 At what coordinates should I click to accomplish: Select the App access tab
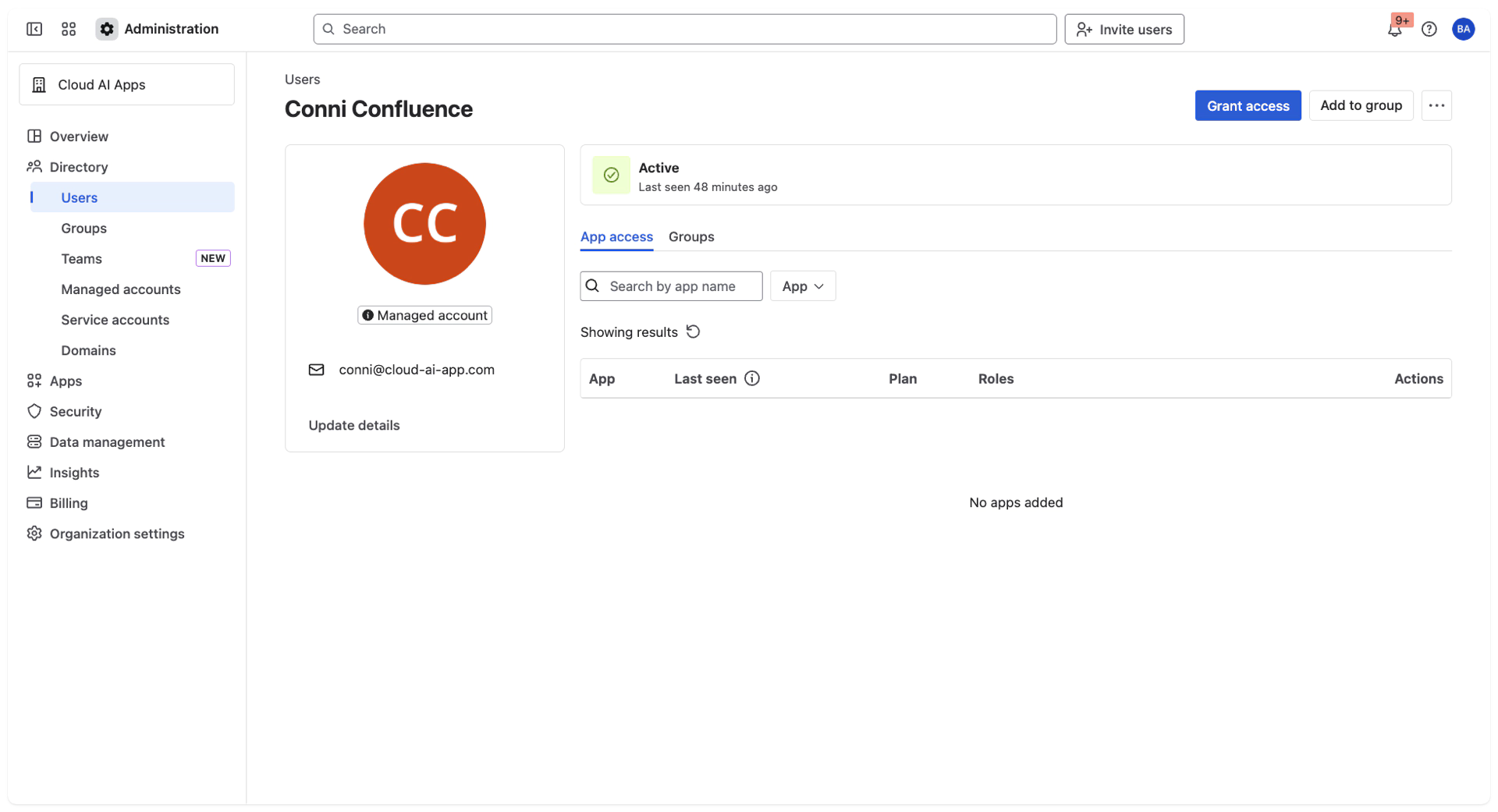pos(616,236)
